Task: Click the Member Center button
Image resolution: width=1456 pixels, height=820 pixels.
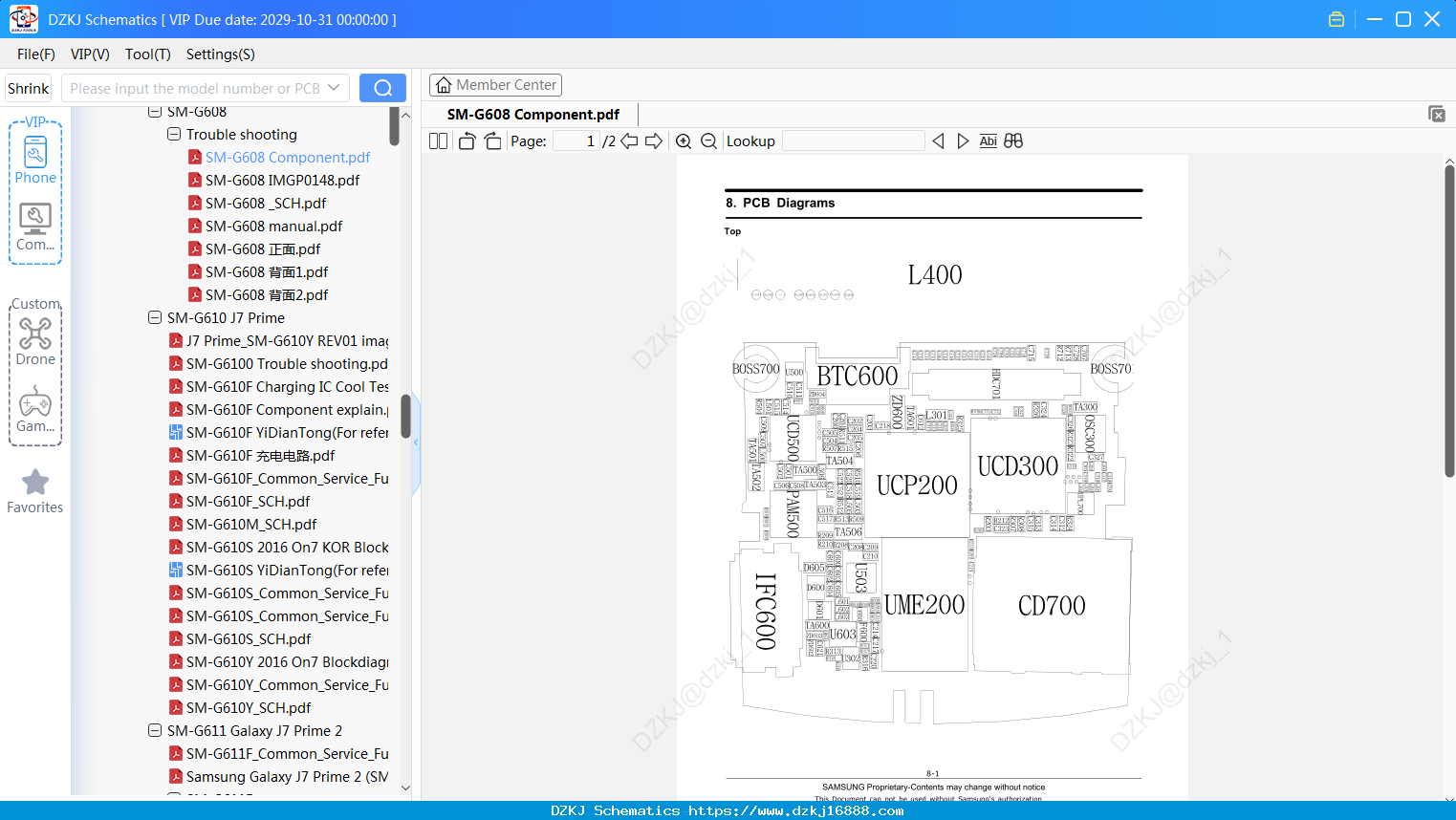Action: coord(495,85)
